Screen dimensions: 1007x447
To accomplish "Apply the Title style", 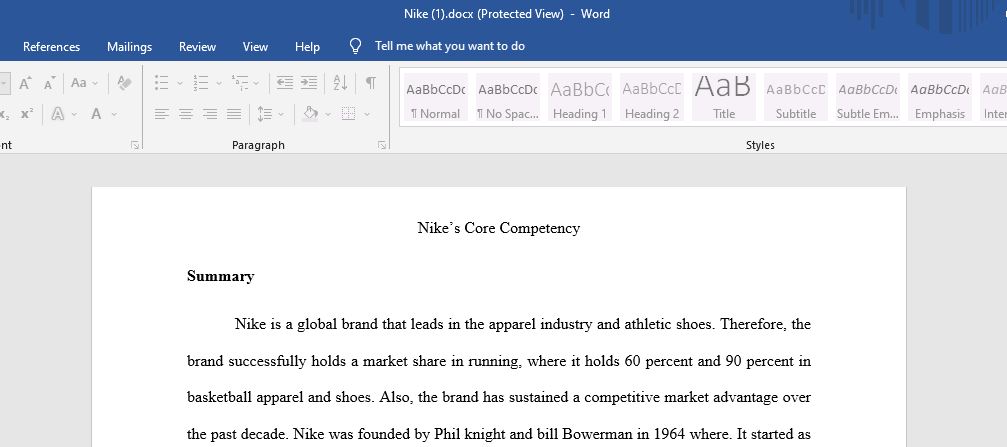I will click(x=724, y=97).
